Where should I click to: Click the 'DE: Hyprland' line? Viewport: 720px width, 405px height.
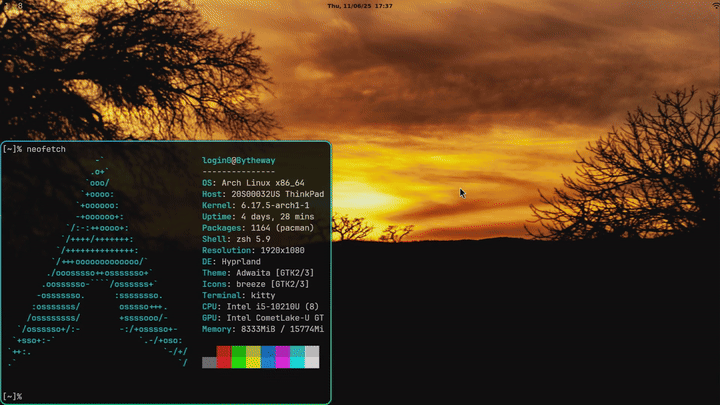(231, 262)
